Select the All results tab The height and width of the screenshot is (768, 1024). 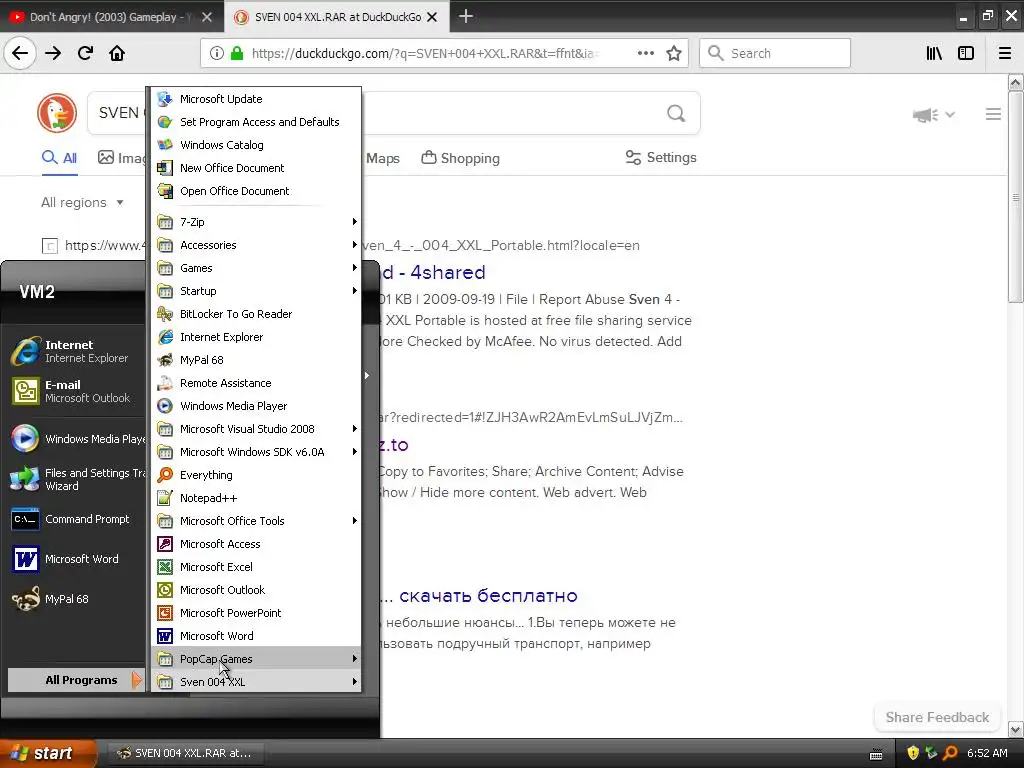click(59, 158)
